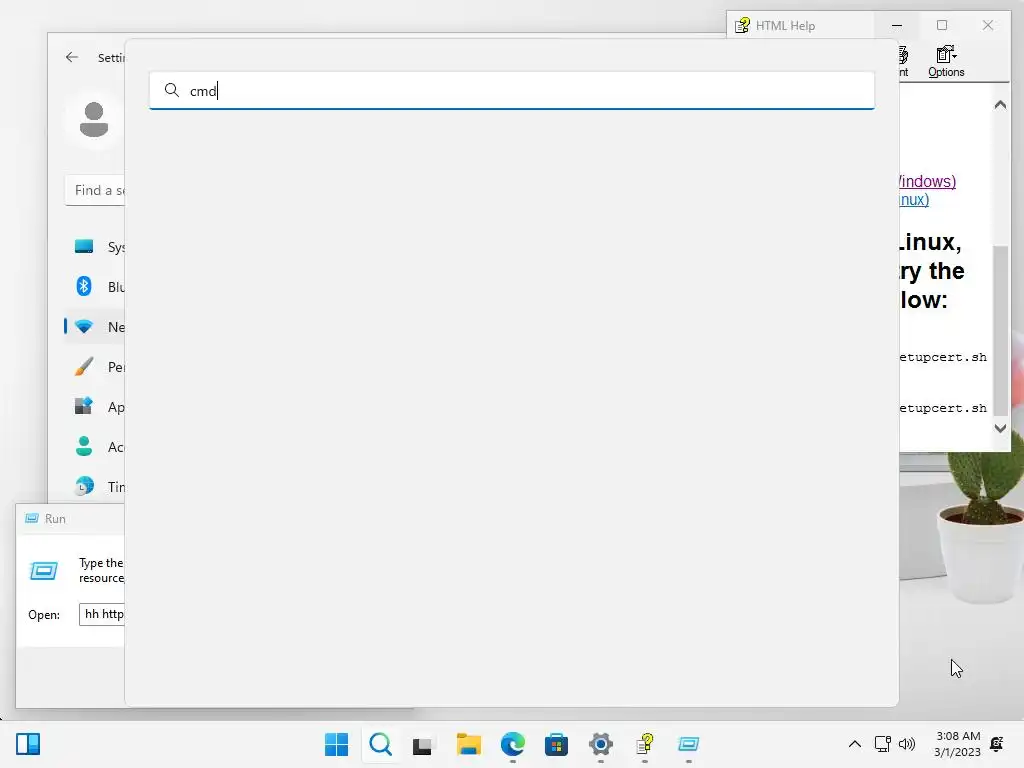Open Microsoft Store from the taskbar
This screenshot has height=768, width=1024.
coord(556,744)
